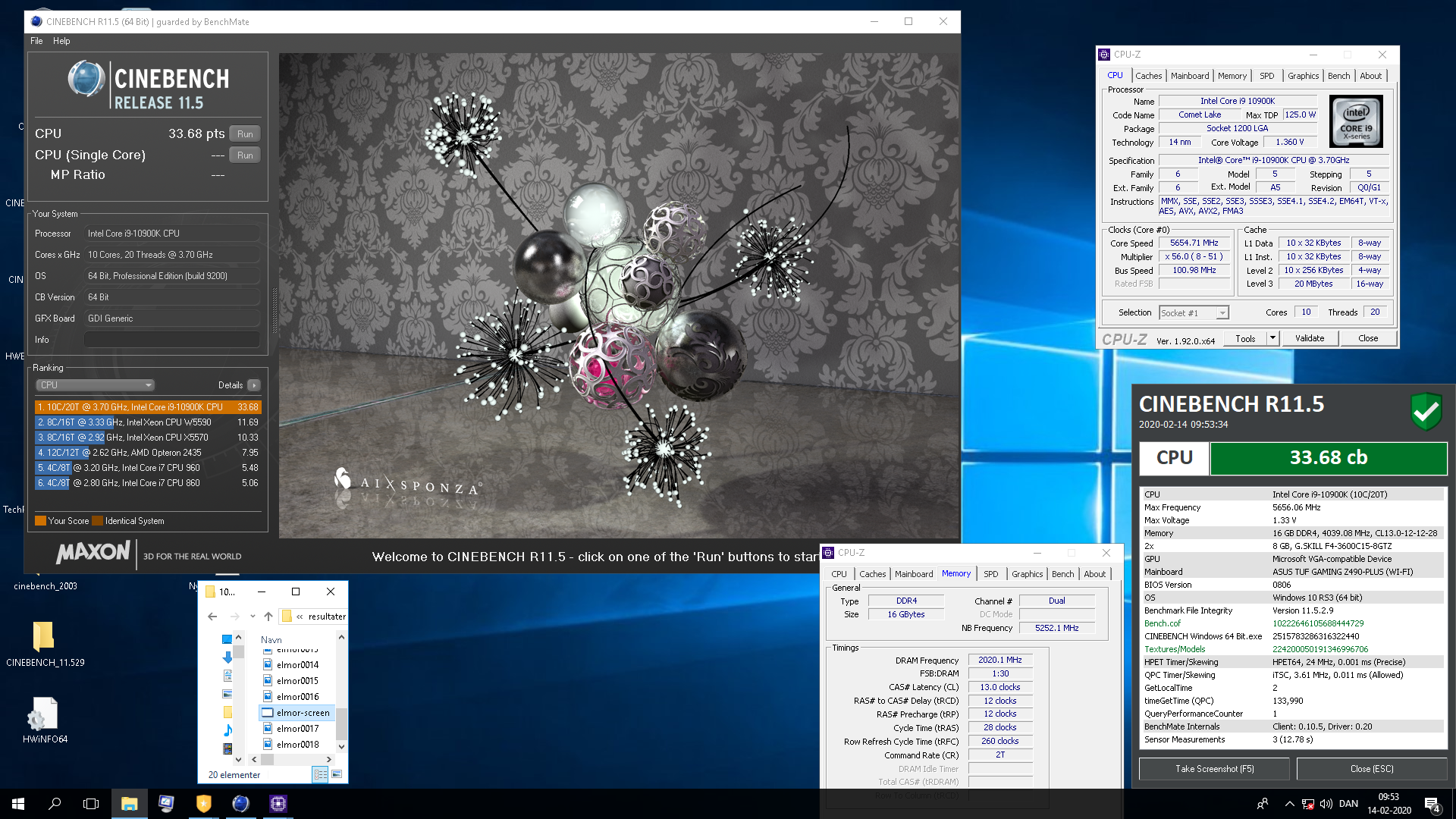Click File Explorer taskbar icon
Screen dimensions: 1456x819
129,804
